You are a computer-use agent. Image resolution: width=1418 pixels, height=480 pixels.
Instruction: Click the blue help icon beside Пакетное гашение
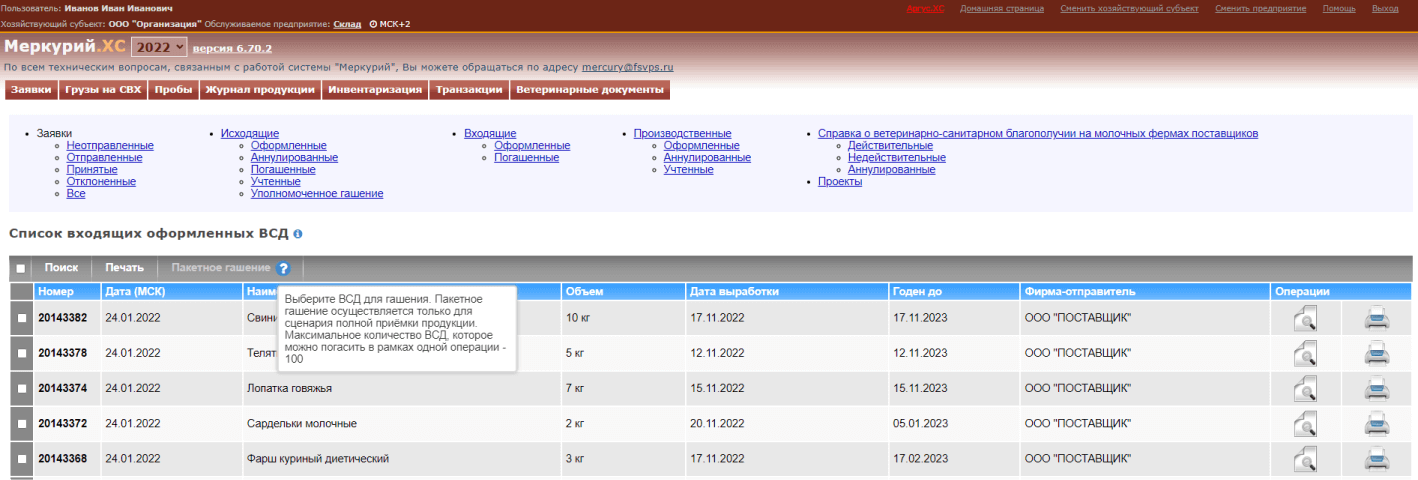tap(284, 268)
